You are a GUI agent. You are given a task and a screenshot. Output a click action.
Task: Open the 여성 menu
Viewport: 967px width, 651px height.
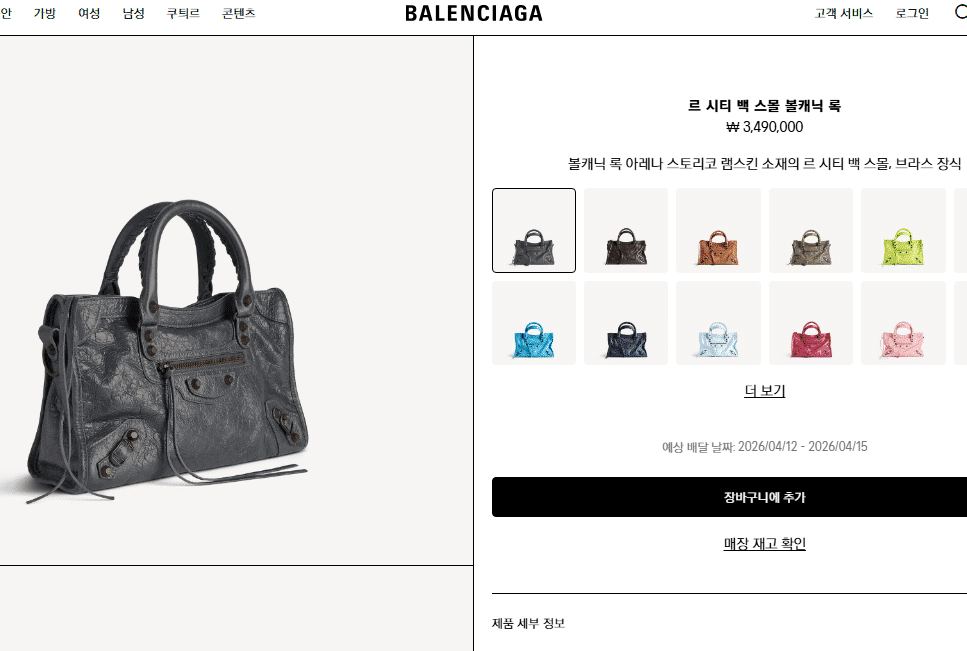coord(89,14)
